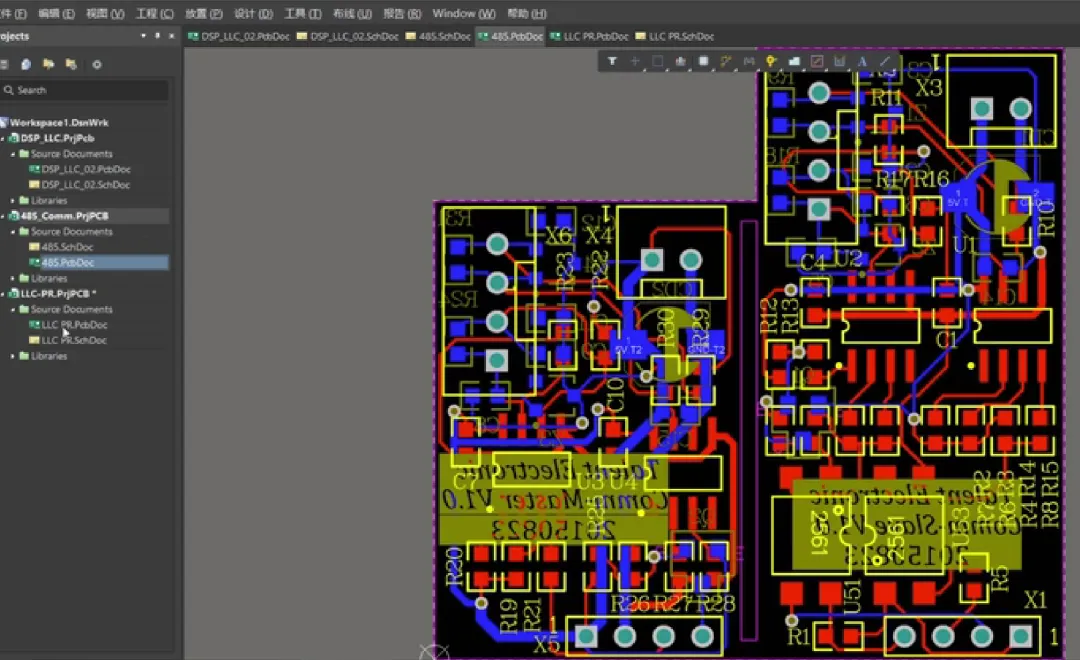Open LLC PR.SchDoc in project tree
Viewport: 1080px width, 660px height.
[74, 340]
